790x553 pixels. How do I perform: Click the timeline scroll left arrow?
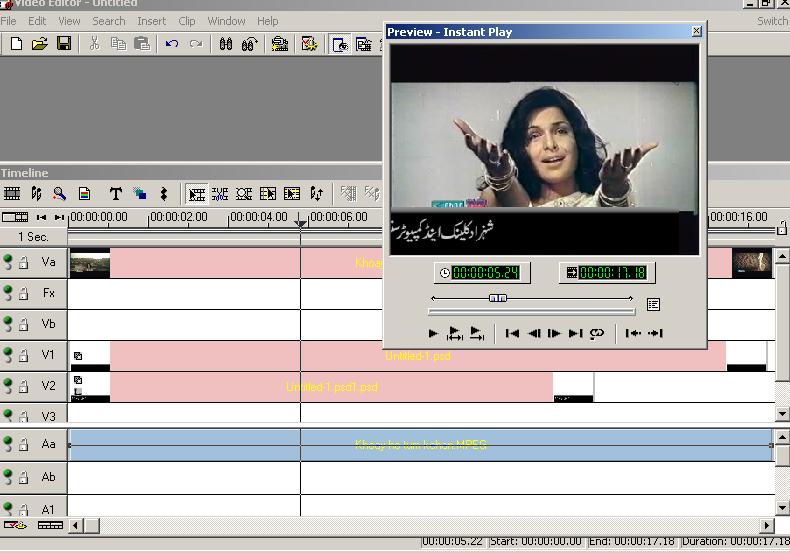[x=75, y=526]
